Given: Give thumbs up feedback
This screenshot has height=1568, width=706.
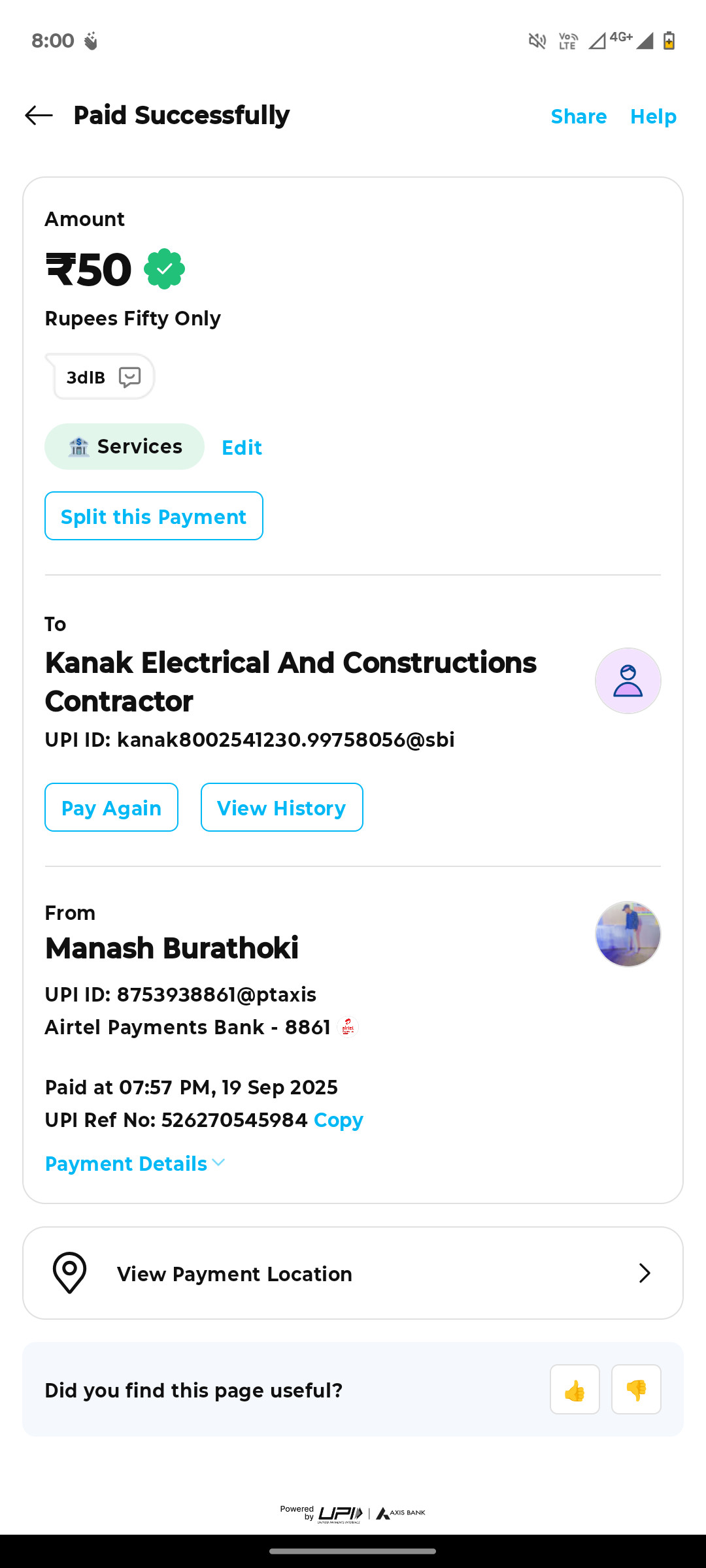Looking at the screenshot, I should (575, 1390).
